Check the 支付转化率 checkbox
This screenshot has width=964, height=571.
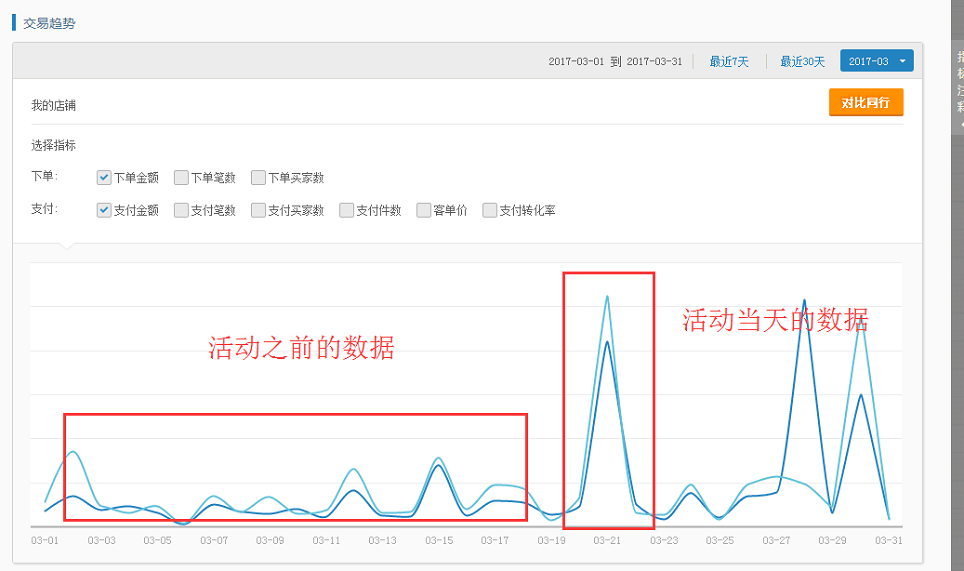pyautogui.click(x=490, y=210)
